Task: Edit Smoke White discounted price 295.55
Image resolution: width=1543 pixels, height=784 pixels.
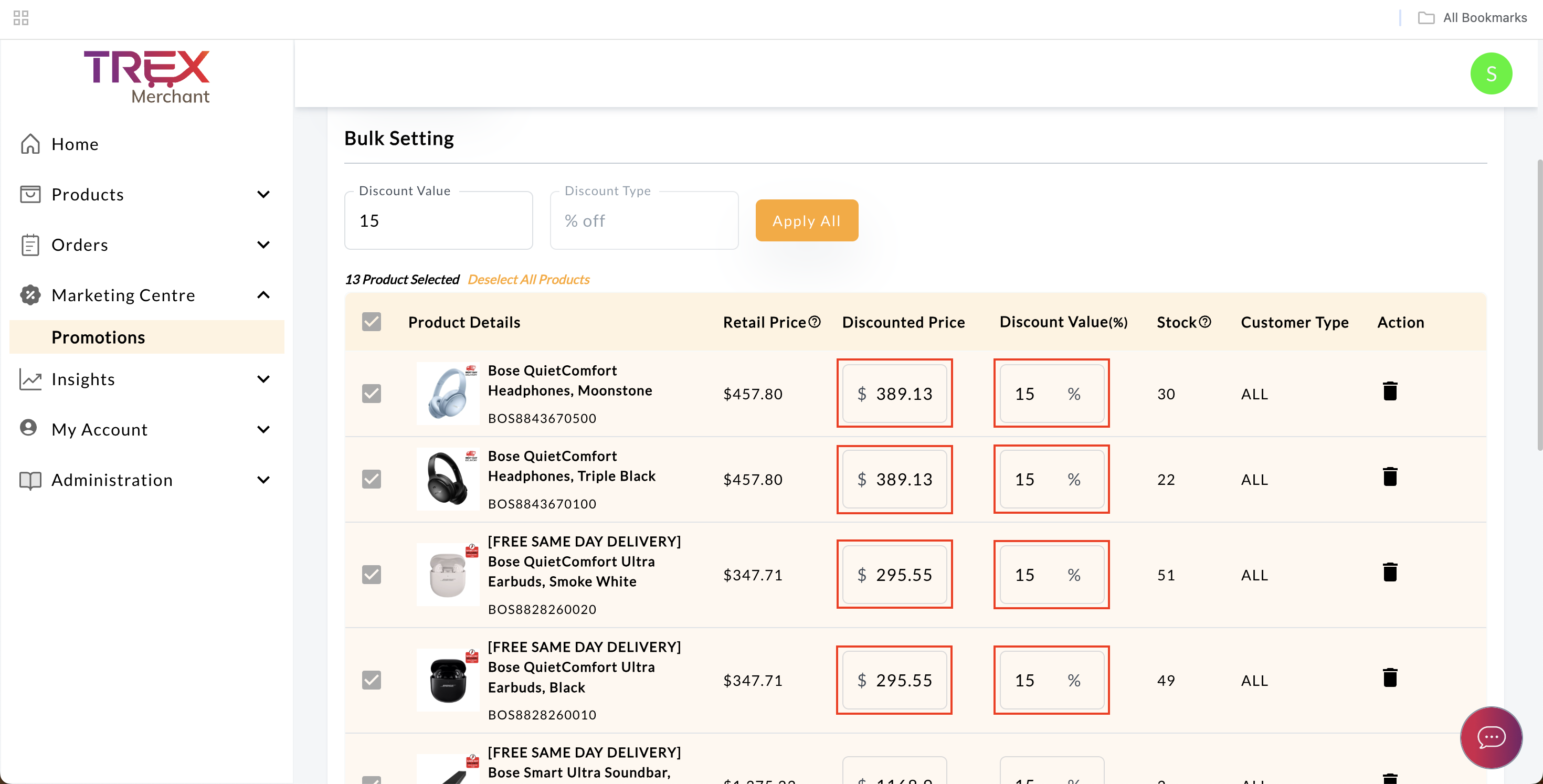Action: pyautogui.click(x=894, y=575)
